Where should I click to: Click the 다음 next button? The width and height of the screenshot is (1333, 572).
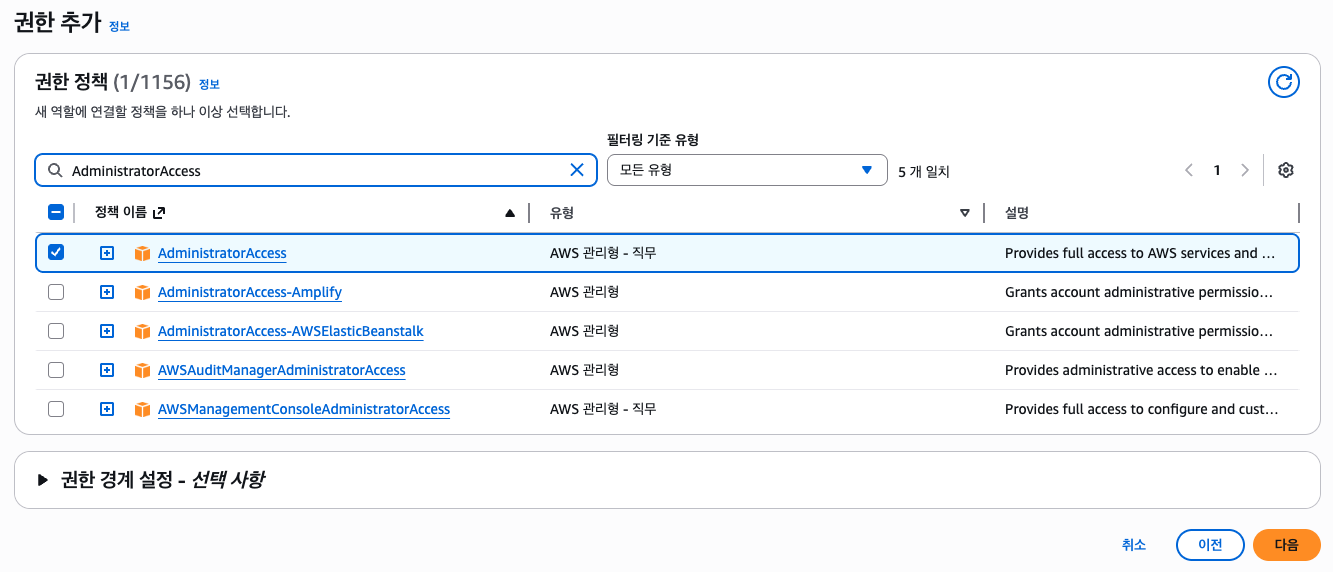tap(1287, 545)
